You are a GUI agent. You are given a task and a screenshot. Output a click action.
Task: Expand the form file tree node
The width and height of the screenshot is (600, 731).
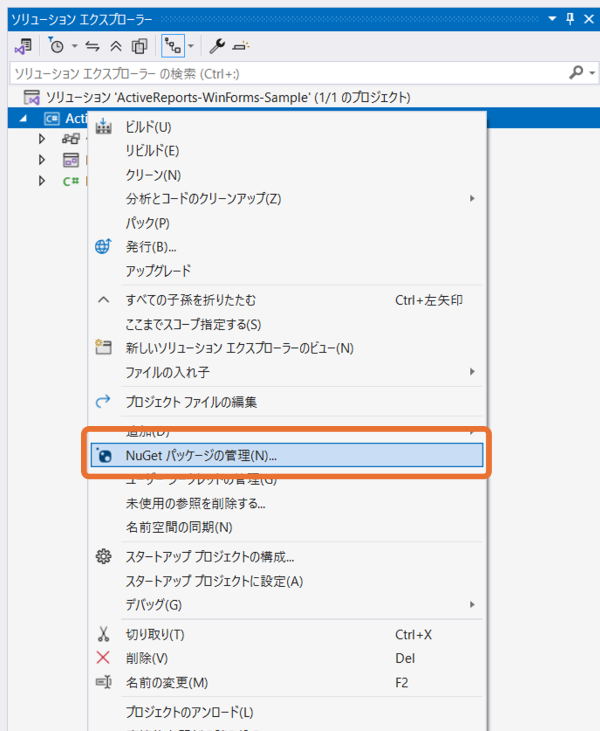coord(42,160)
